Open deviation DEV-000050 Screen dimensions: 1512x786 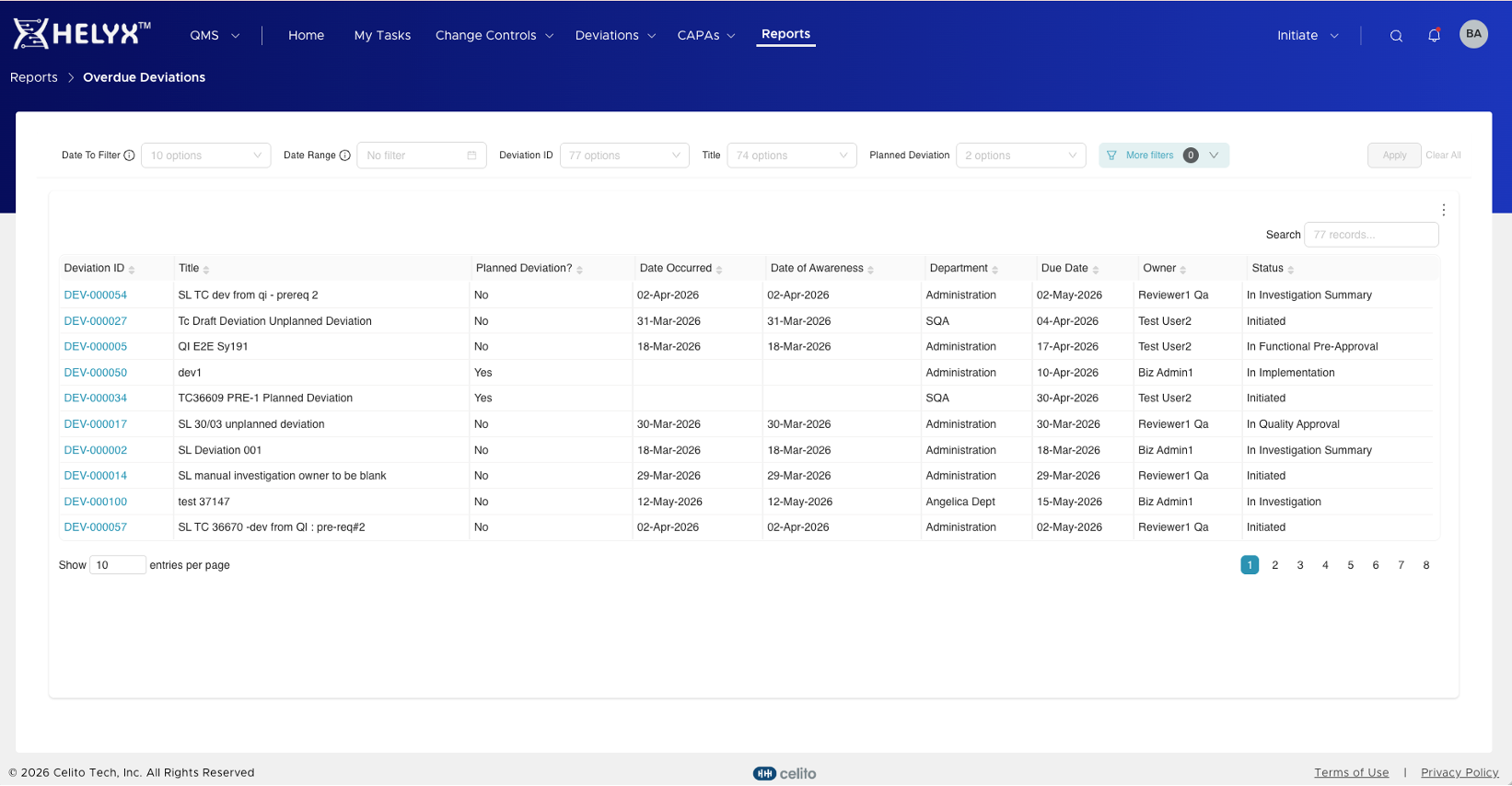96,373
